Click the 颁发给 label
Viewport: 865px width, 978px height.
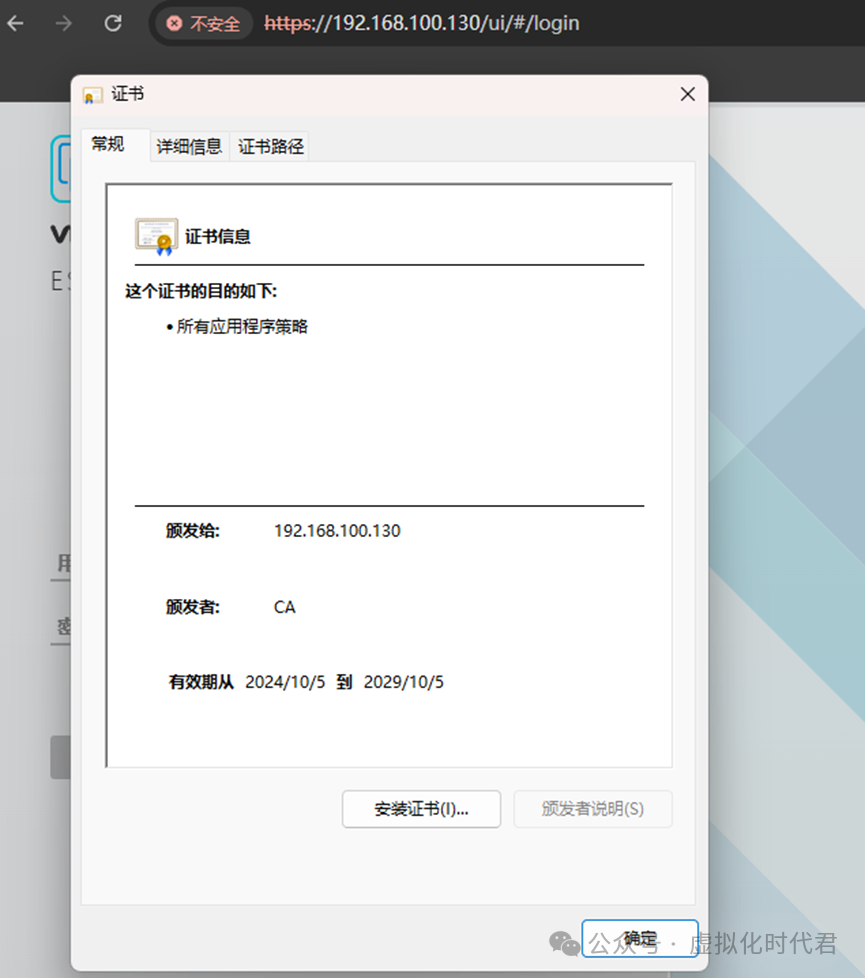(x=193, y=531)
